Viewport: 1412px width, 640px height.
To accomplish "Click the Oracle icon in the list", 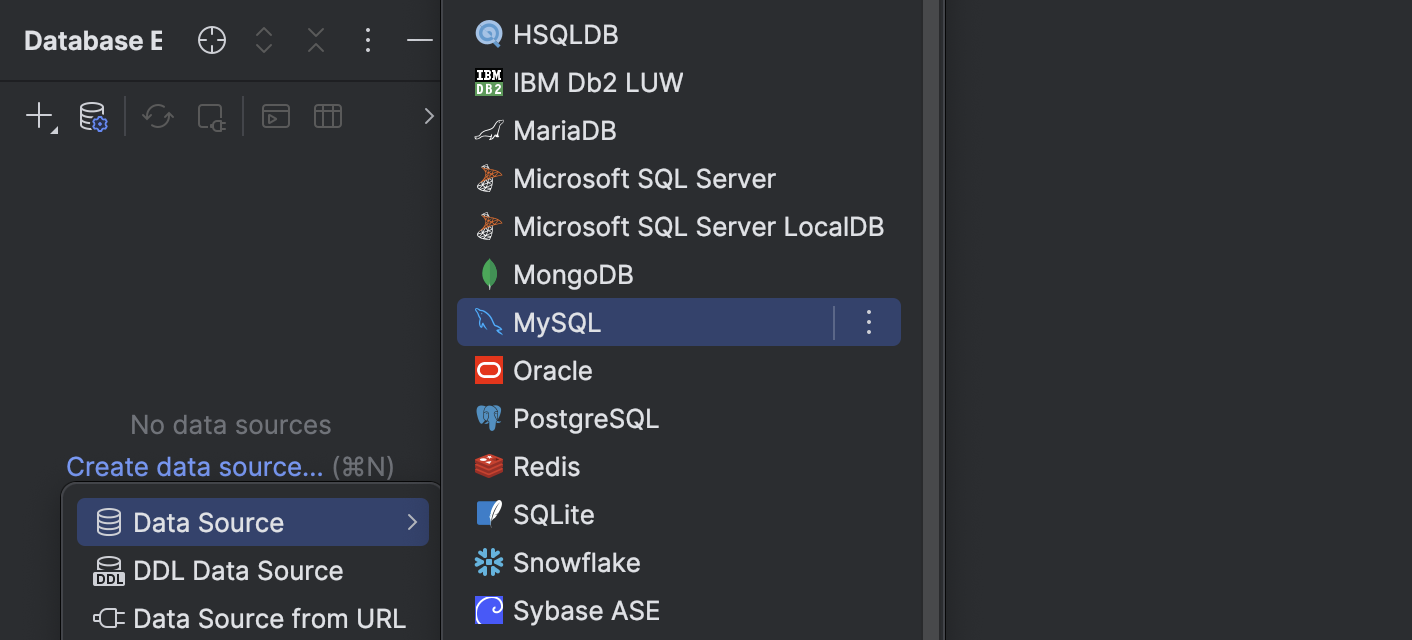I will click(553, 370).
